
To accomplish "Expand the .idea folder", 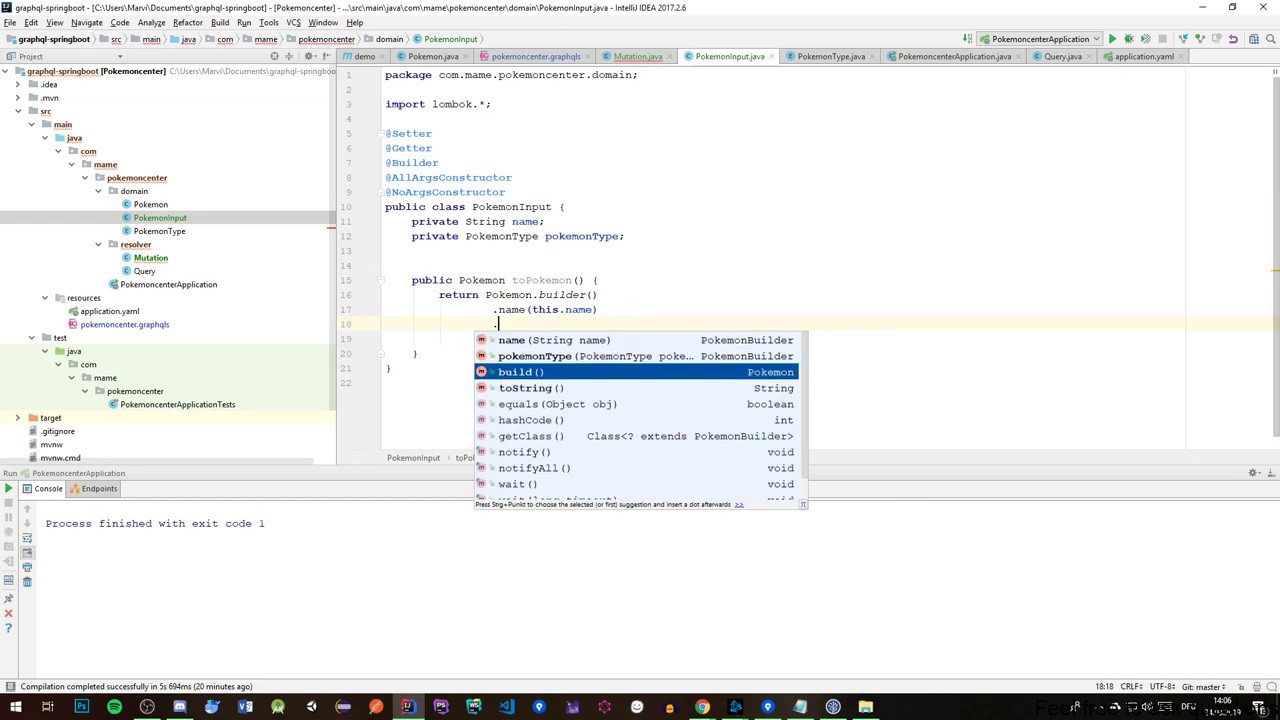I will [x=18, y=84].
